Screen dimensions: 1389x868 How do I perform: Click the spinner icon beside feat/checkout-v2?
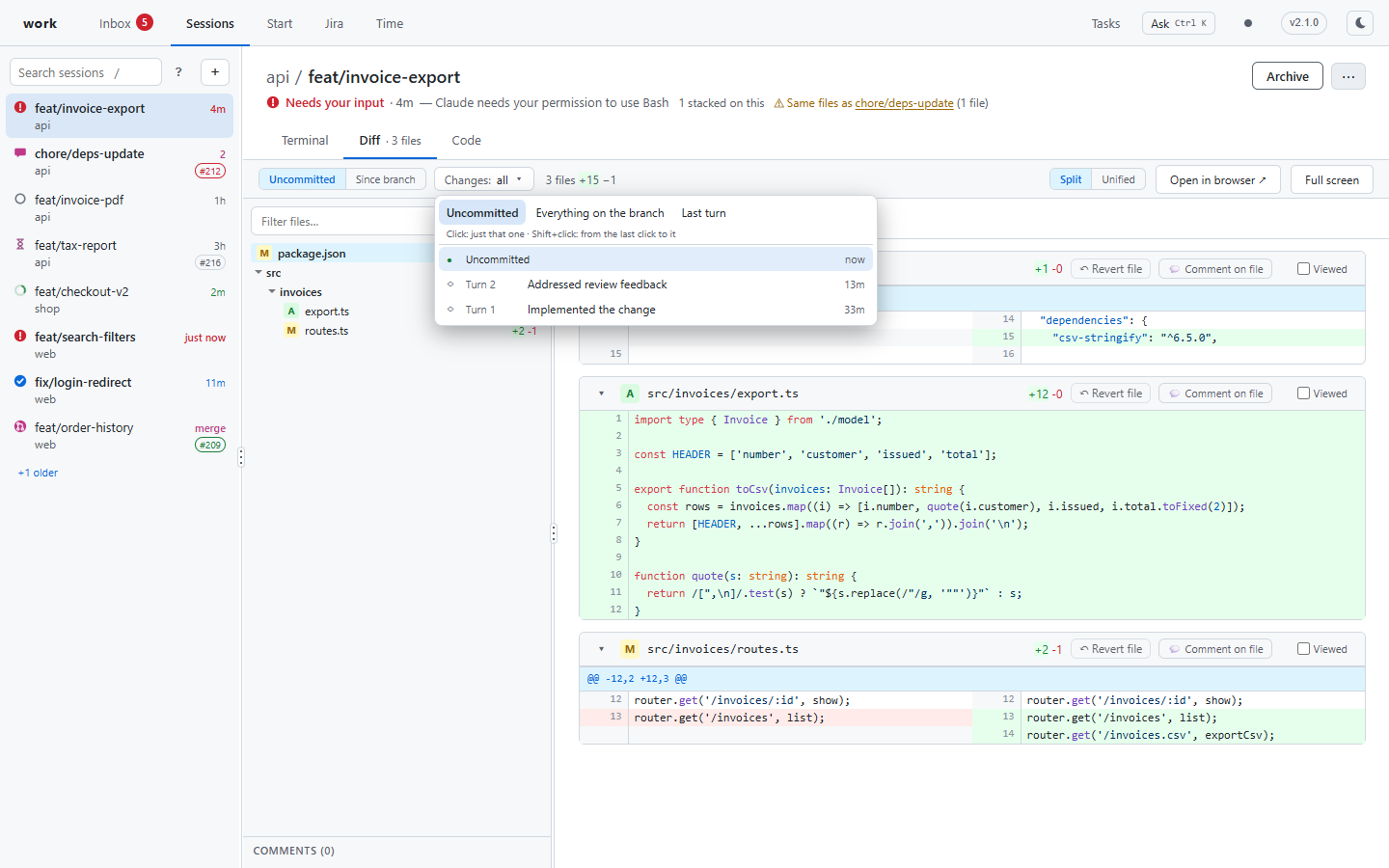(20, 290)
